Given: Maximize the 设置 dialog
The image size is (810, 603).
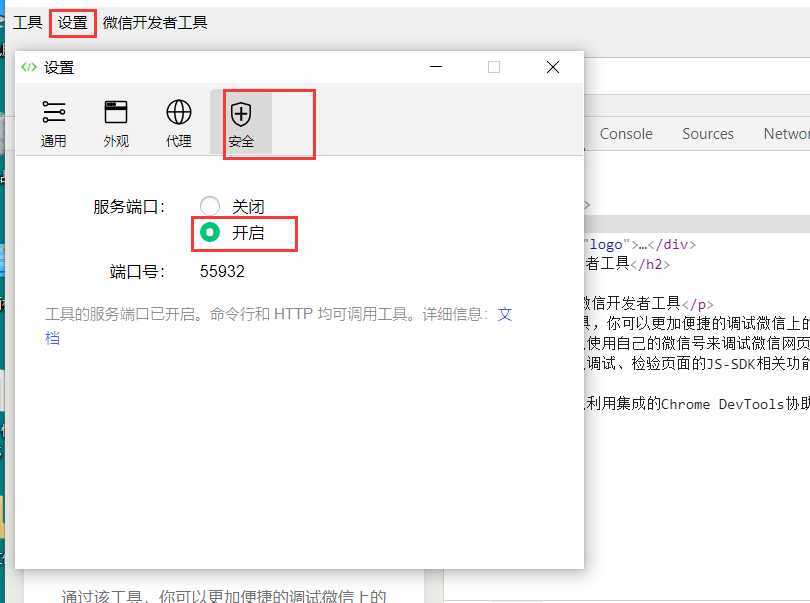Looking at the screenshot, I should tap(494, 67).
